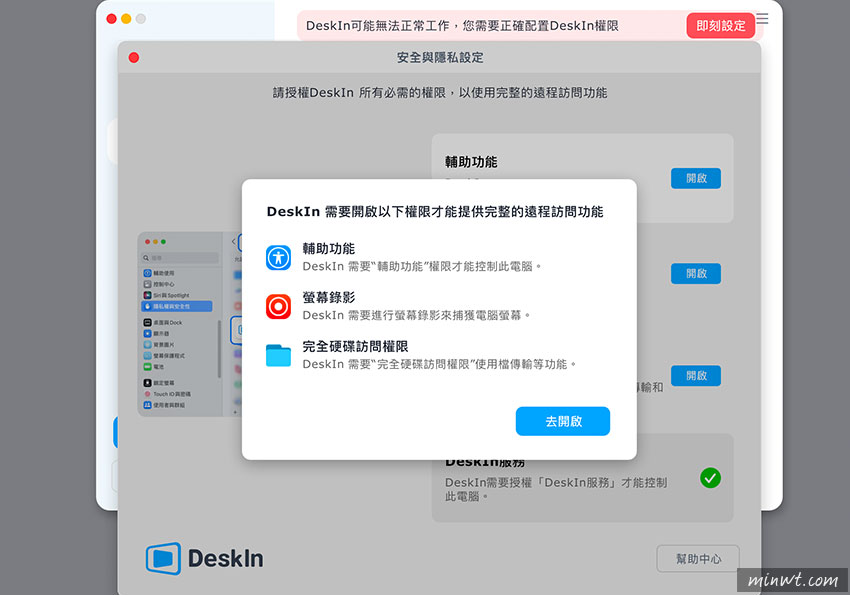Click the middle 開啟 button on the right
Viewport: 850px width, 595px height.
pyautogui.click(x=696, y=273)
